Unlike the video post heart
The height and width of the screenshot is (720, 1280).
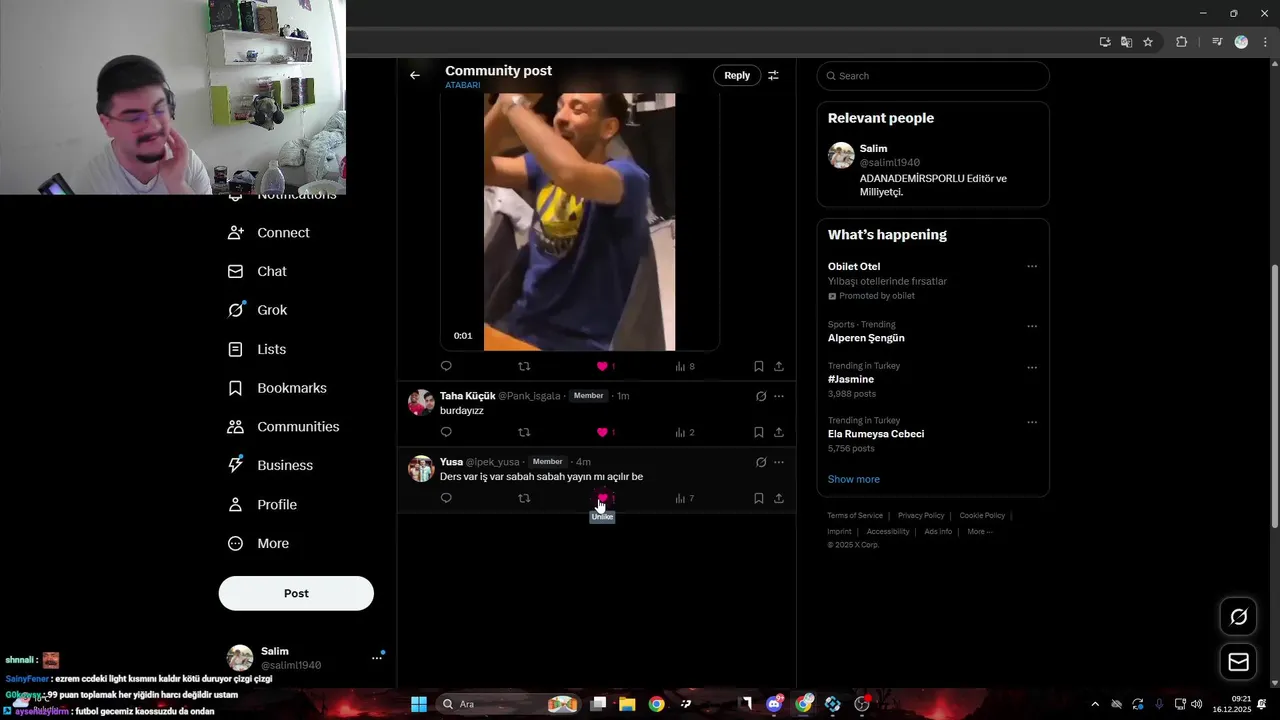pyautogui.click(x=602, y=366)
